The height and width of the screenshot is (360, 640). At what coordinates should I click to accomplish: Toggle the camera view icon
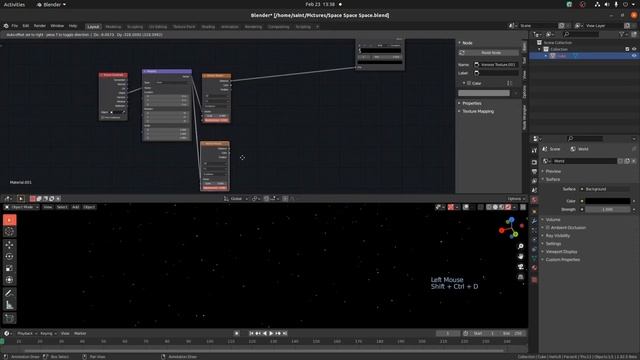tap(520, 267)
